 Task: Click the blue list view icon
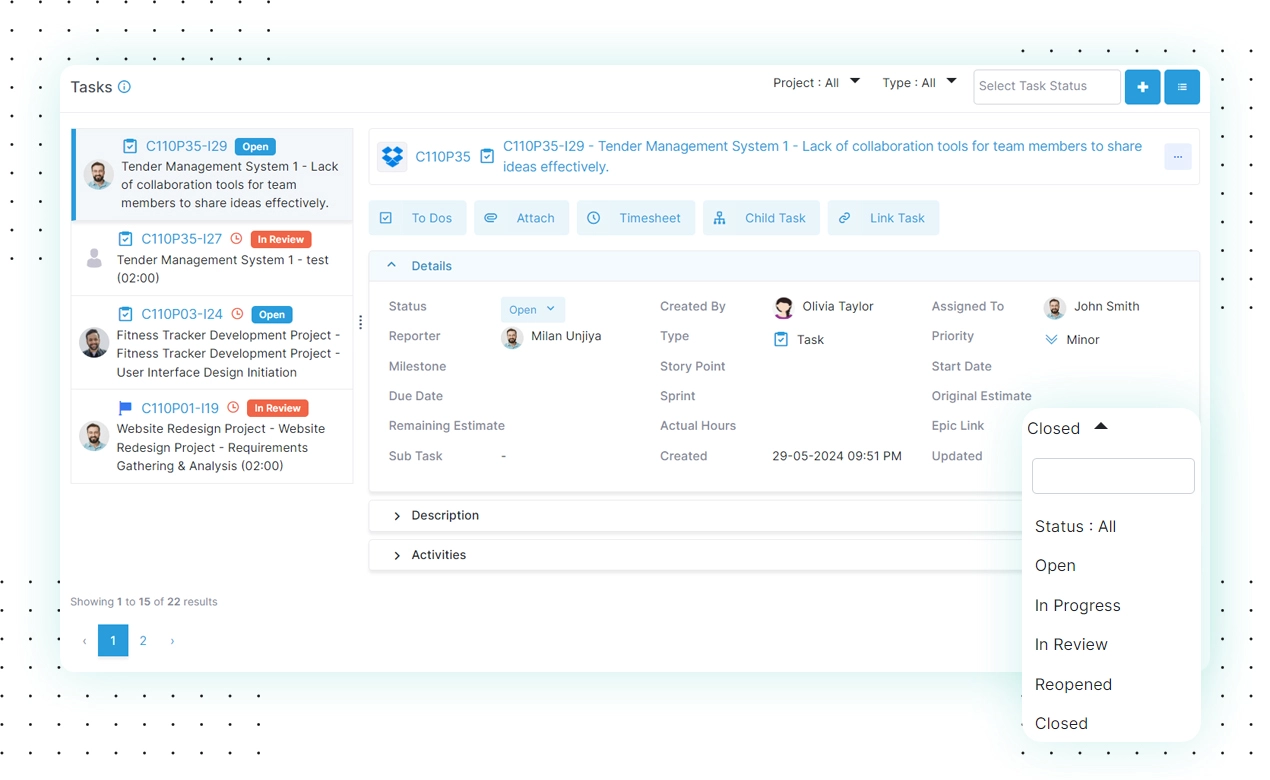pyautogui.click(x=1182, y=87)
